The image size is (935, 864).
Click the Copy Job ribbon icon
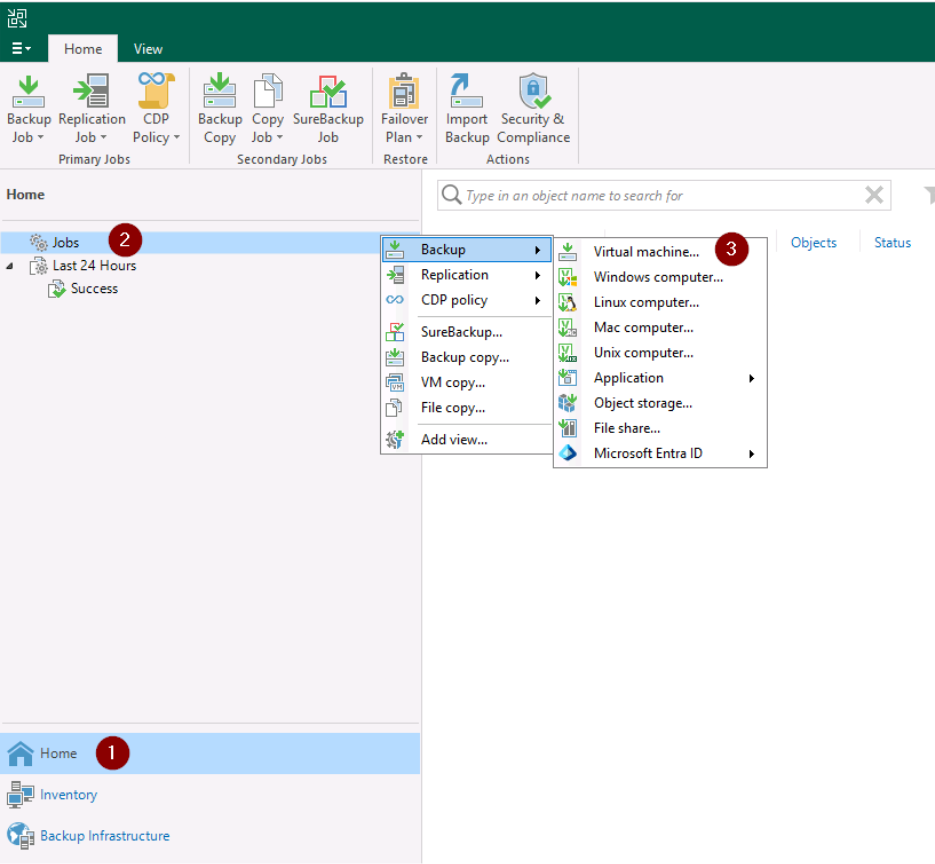tap(268, 91)
